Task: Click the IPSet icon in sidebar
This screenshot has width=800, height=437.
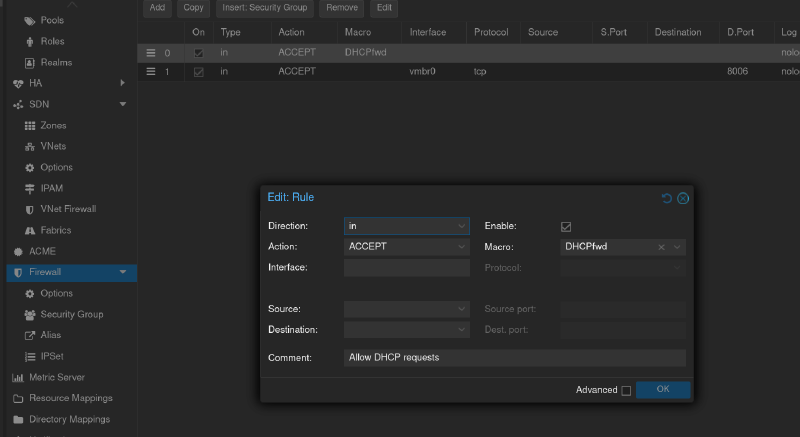Action: tap(30, 356)
